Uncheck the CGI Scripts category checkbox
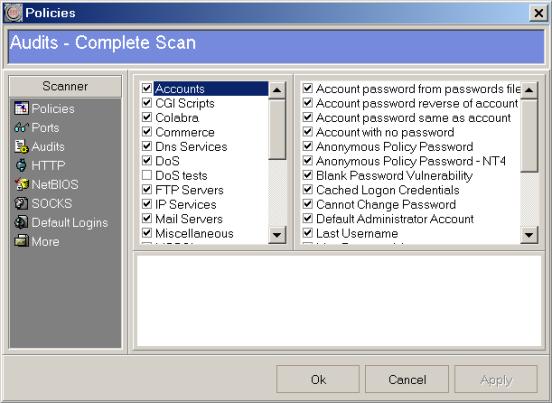Image resolution: width=552 pixels, height=403 pixels. tap(147, 103)
